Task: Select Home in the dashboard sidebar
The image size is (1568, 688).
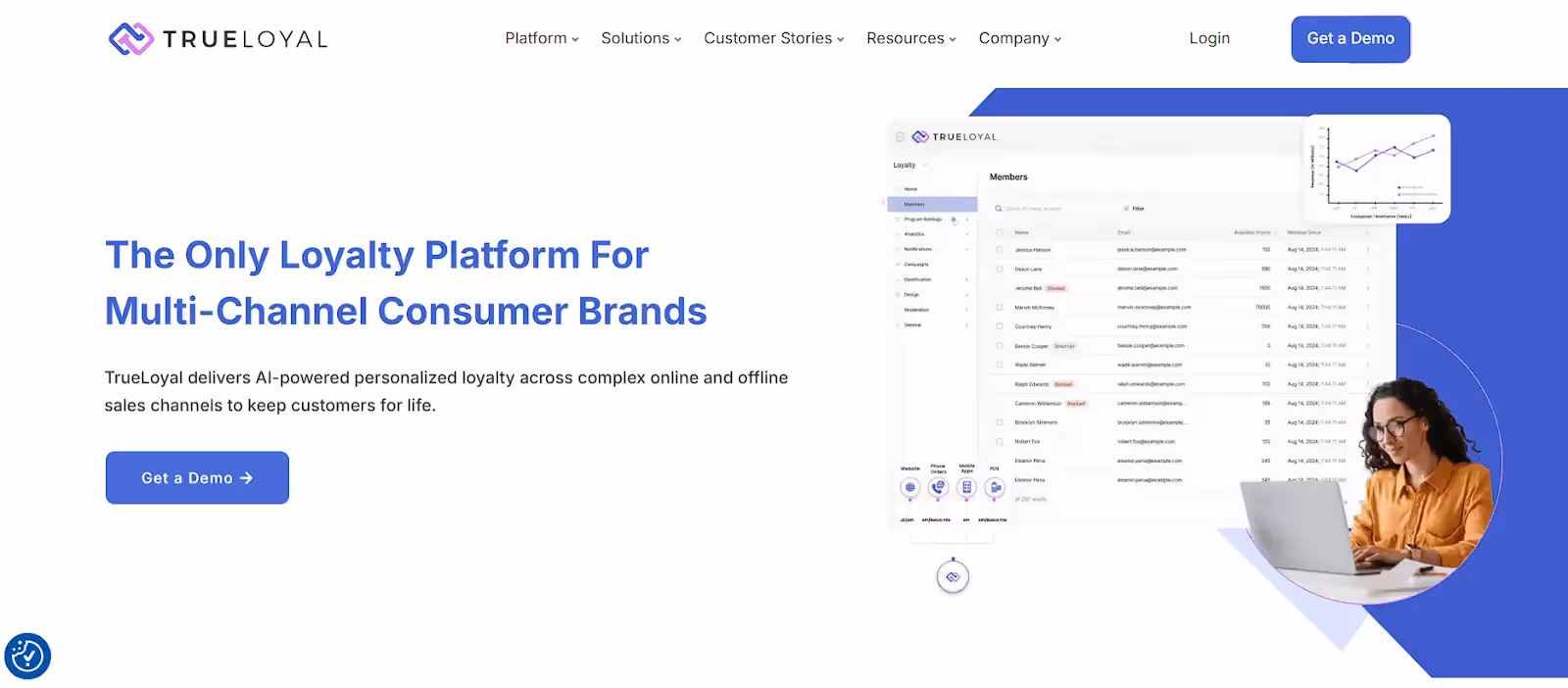Action: click(x=910, y=189)
